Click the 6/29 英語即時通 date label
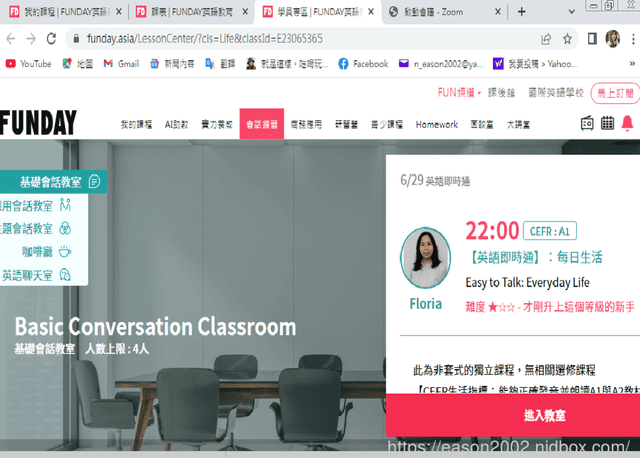 (435, 180)
